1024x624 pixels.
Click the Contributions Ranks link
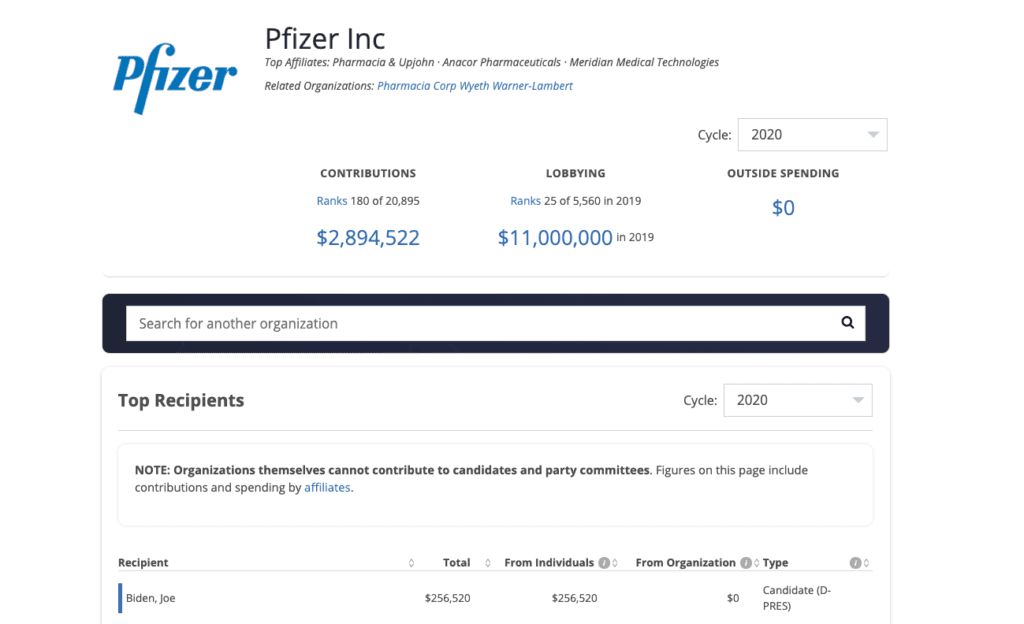(x=331, y=201)
